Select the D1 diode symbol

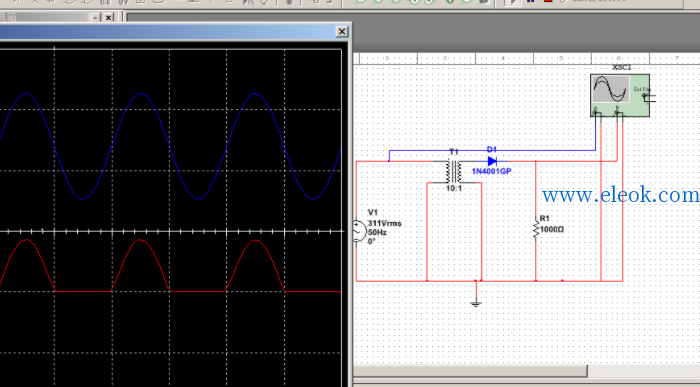pyautogui.click(x=492, y=161)
